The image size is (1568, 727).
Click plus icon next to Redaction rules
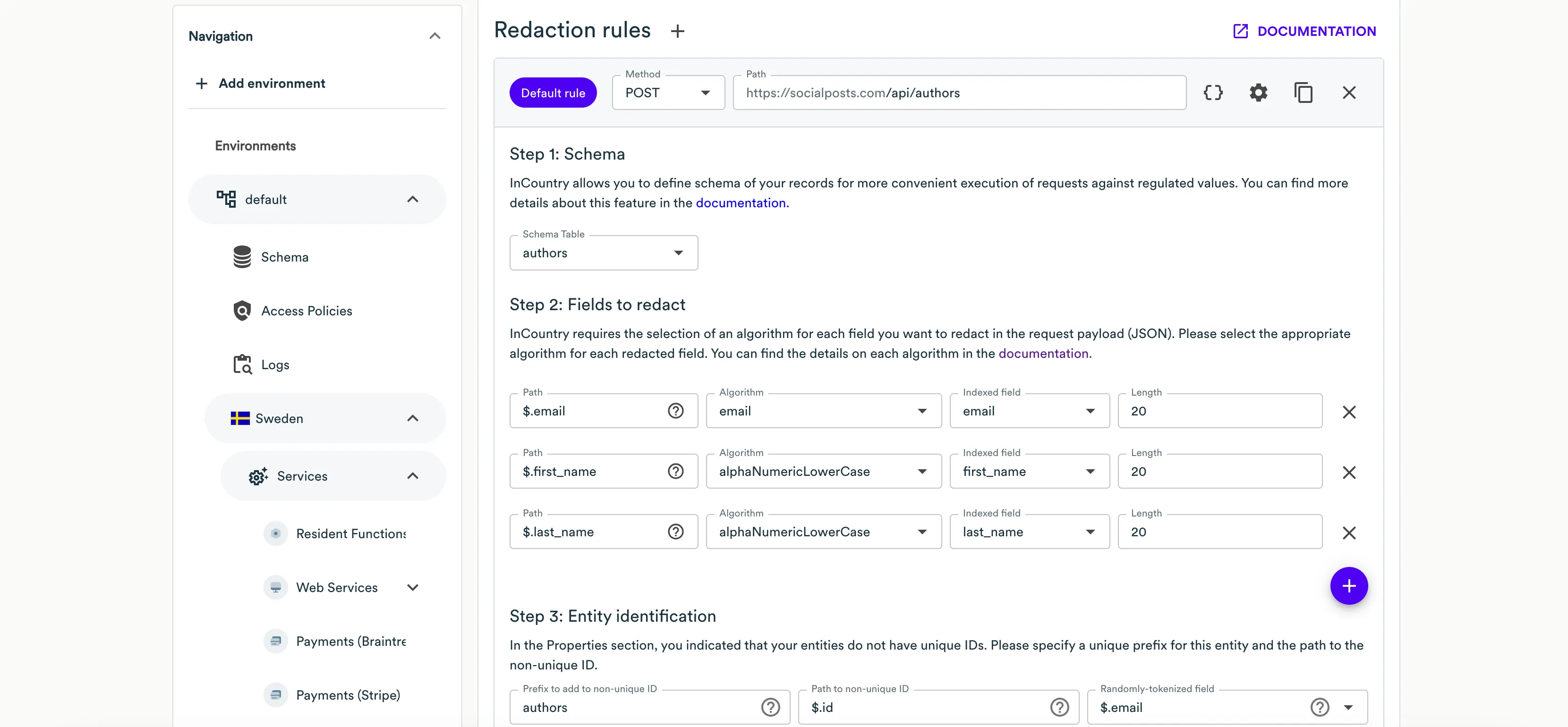(x=677, y=31)
